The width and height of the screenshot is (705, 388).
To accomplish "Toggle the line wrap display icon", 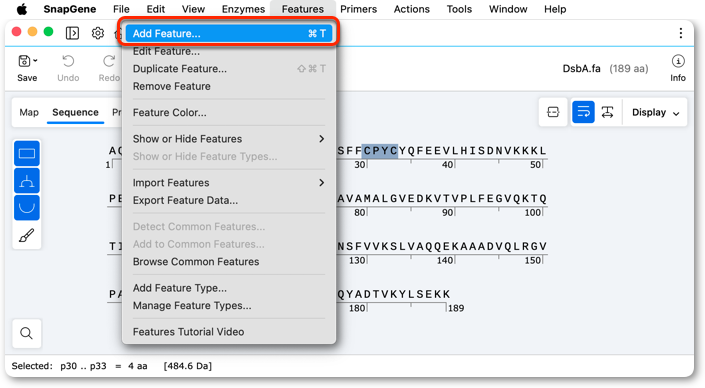I will [x=583, y=112].
